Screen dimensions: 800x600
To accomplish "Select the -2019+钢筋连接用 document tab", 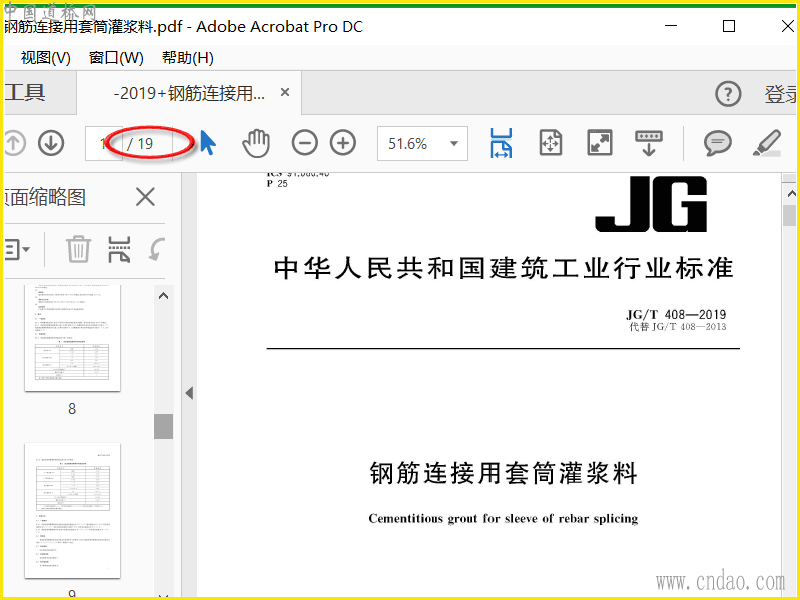I will click(x=189, y=93).
